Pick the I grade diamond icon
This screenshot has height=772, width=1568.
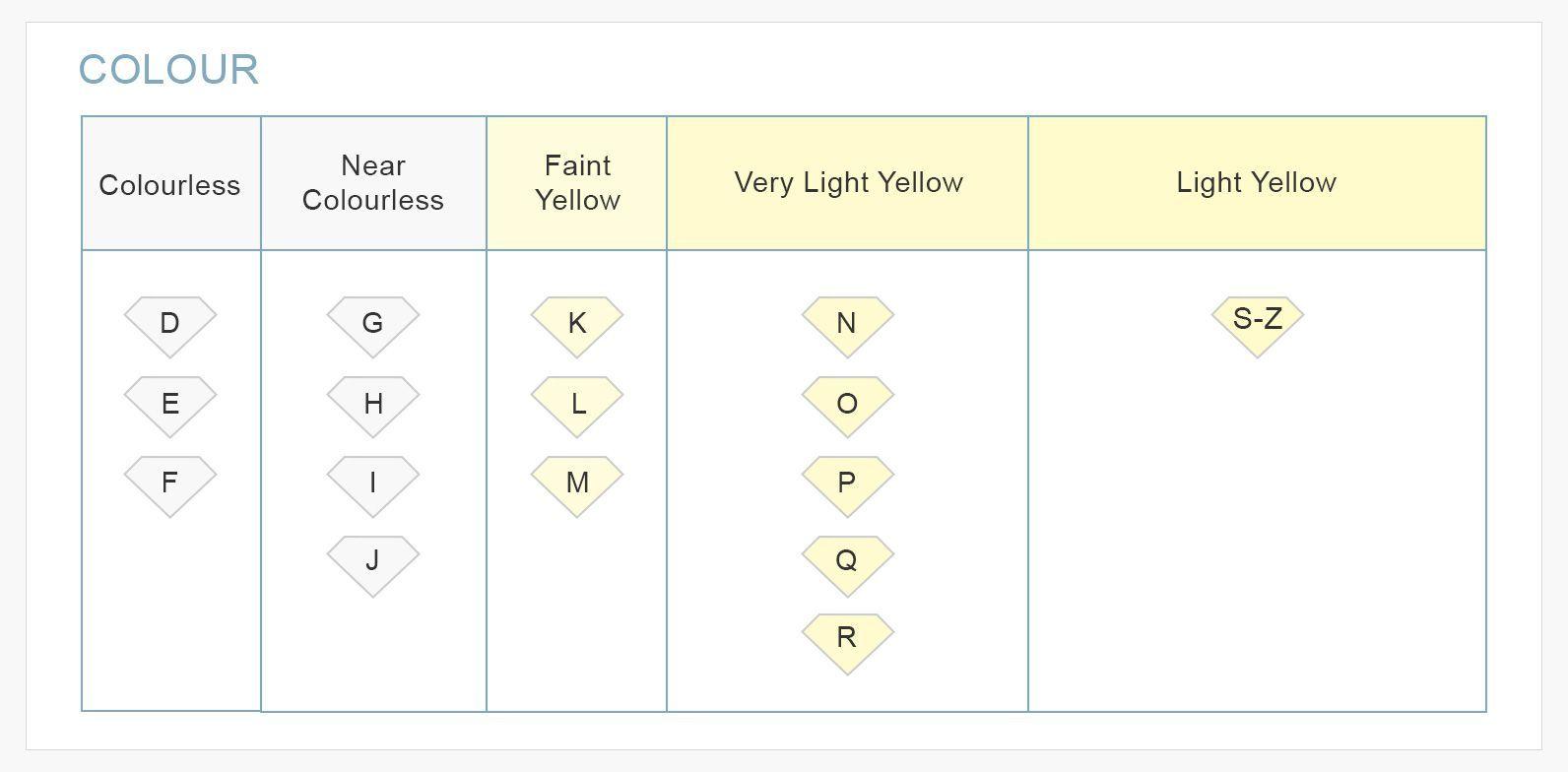372,483
